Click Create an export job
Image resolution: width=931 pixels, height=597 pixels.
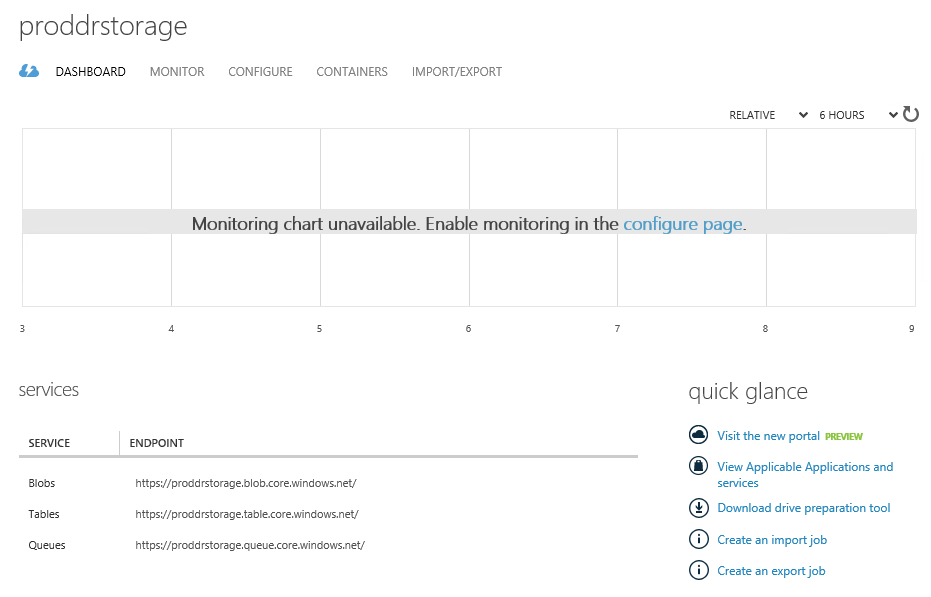pos(771,571)
